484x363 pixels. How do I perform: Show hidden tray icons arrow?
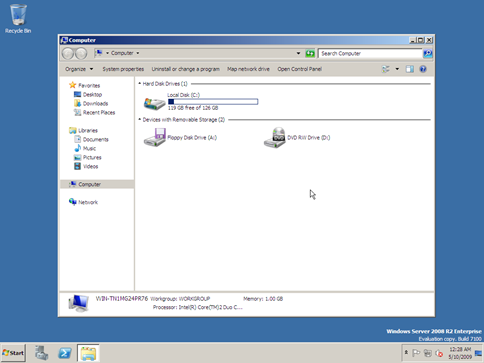click(406, 352)
